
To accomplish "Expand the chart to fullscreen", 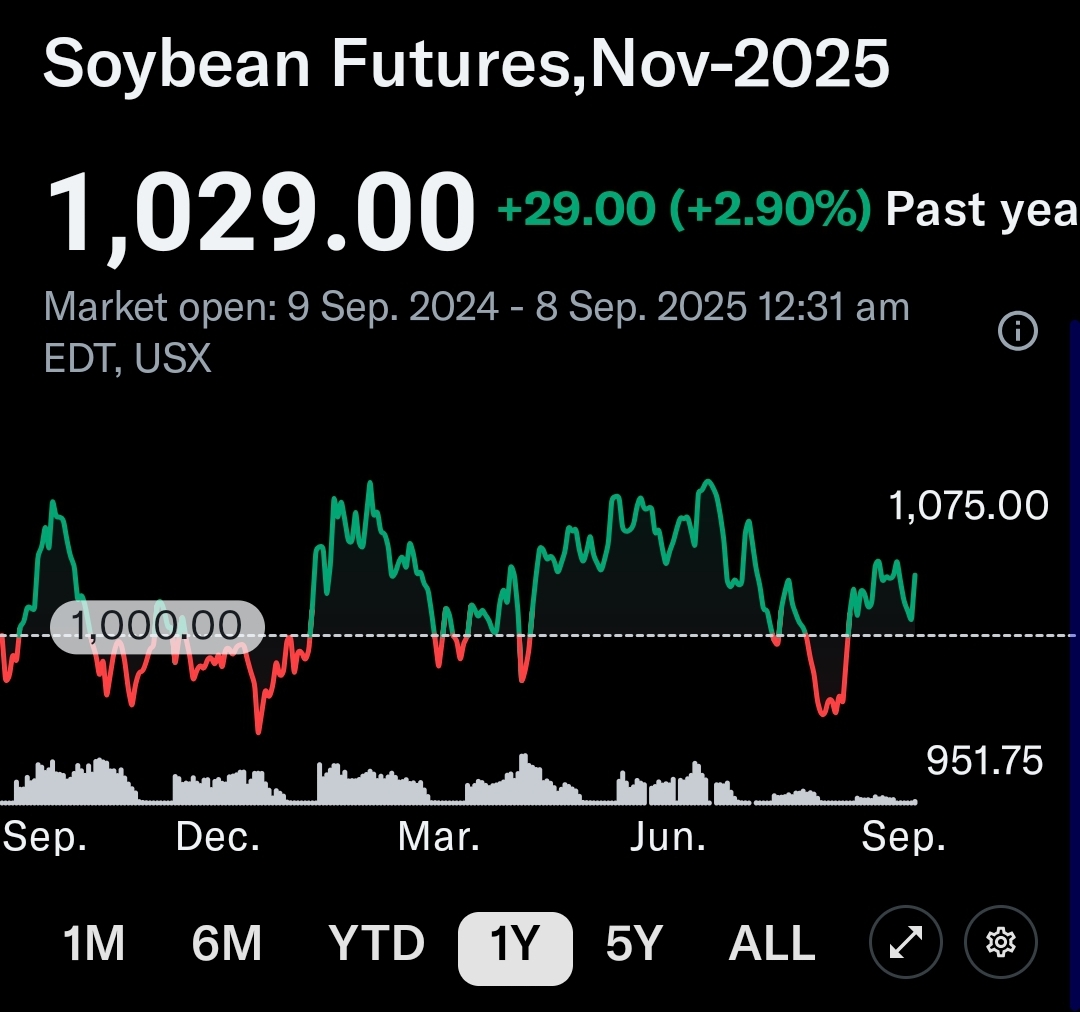I will click(905, 942).
